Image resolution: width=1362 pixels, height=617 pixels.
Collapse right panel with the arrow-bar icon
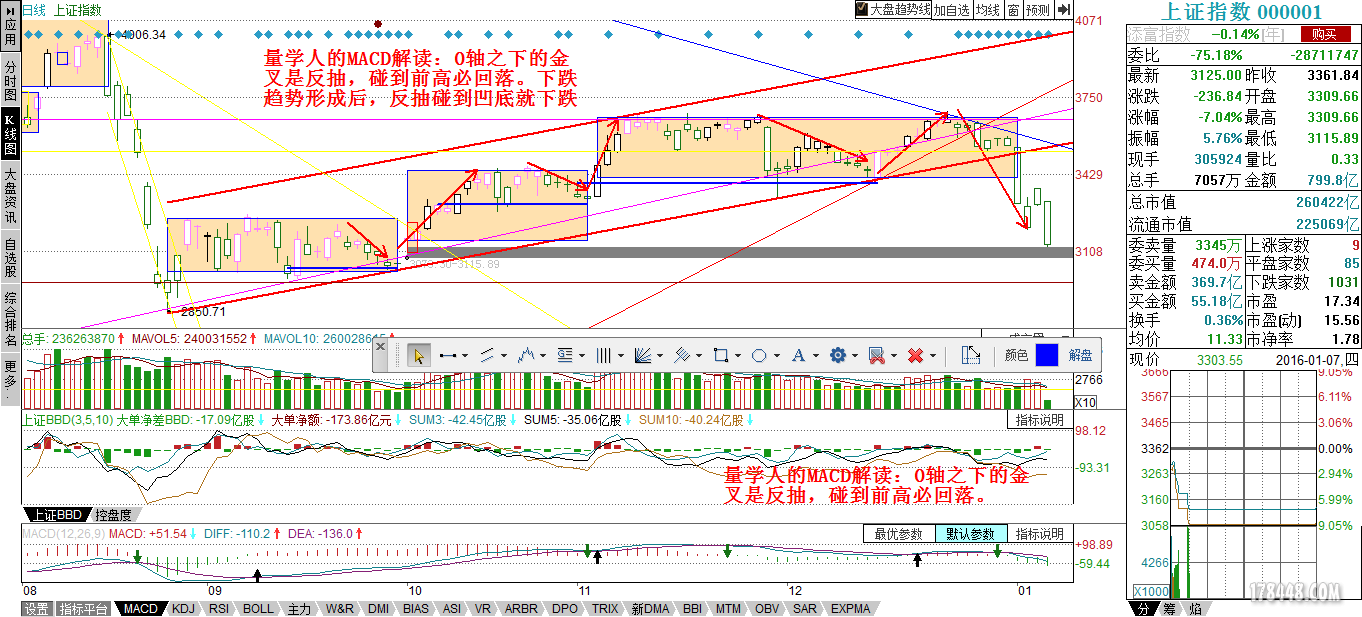[1063, 10]
